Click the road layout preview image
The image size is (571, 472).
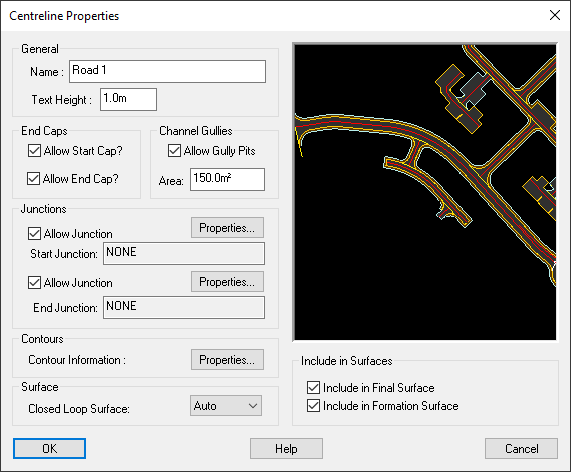pos(425,192)
